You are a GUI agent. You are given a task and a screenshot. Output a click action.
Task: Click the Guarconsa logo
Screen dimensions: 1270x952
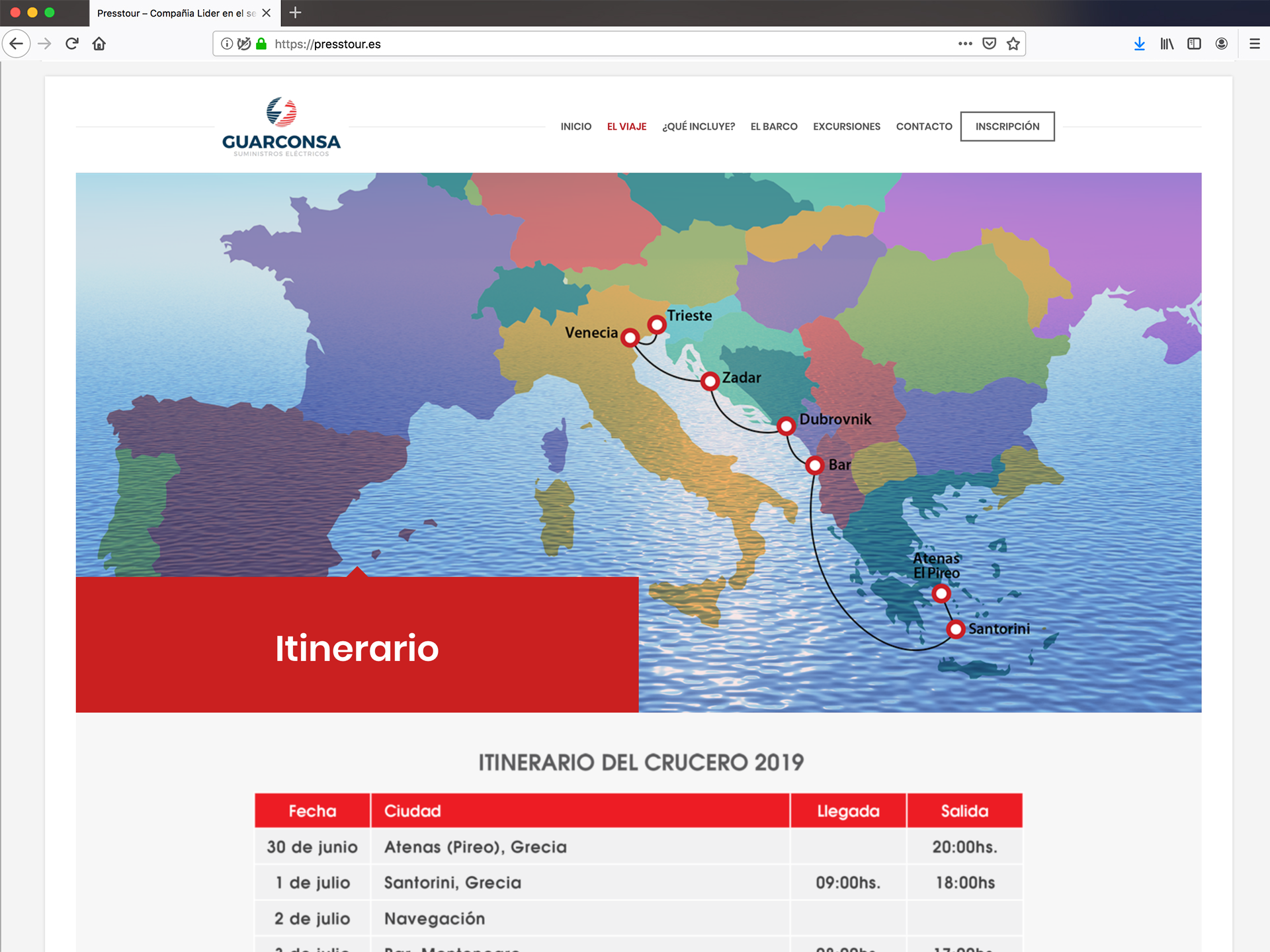281,127
